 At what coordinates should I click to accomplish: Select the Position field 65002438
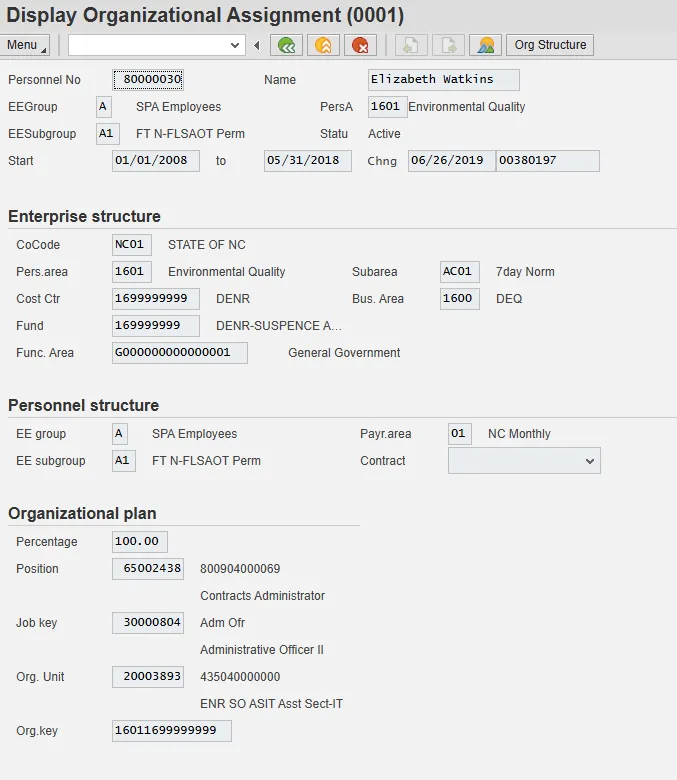point(148,569)
